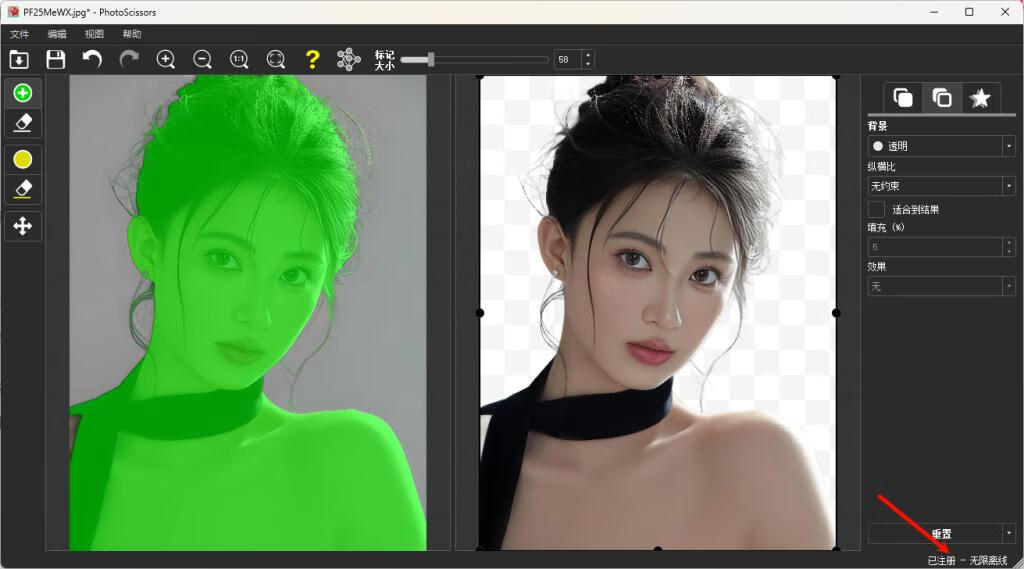Fit image to window with zoom-fit icon

276,59
